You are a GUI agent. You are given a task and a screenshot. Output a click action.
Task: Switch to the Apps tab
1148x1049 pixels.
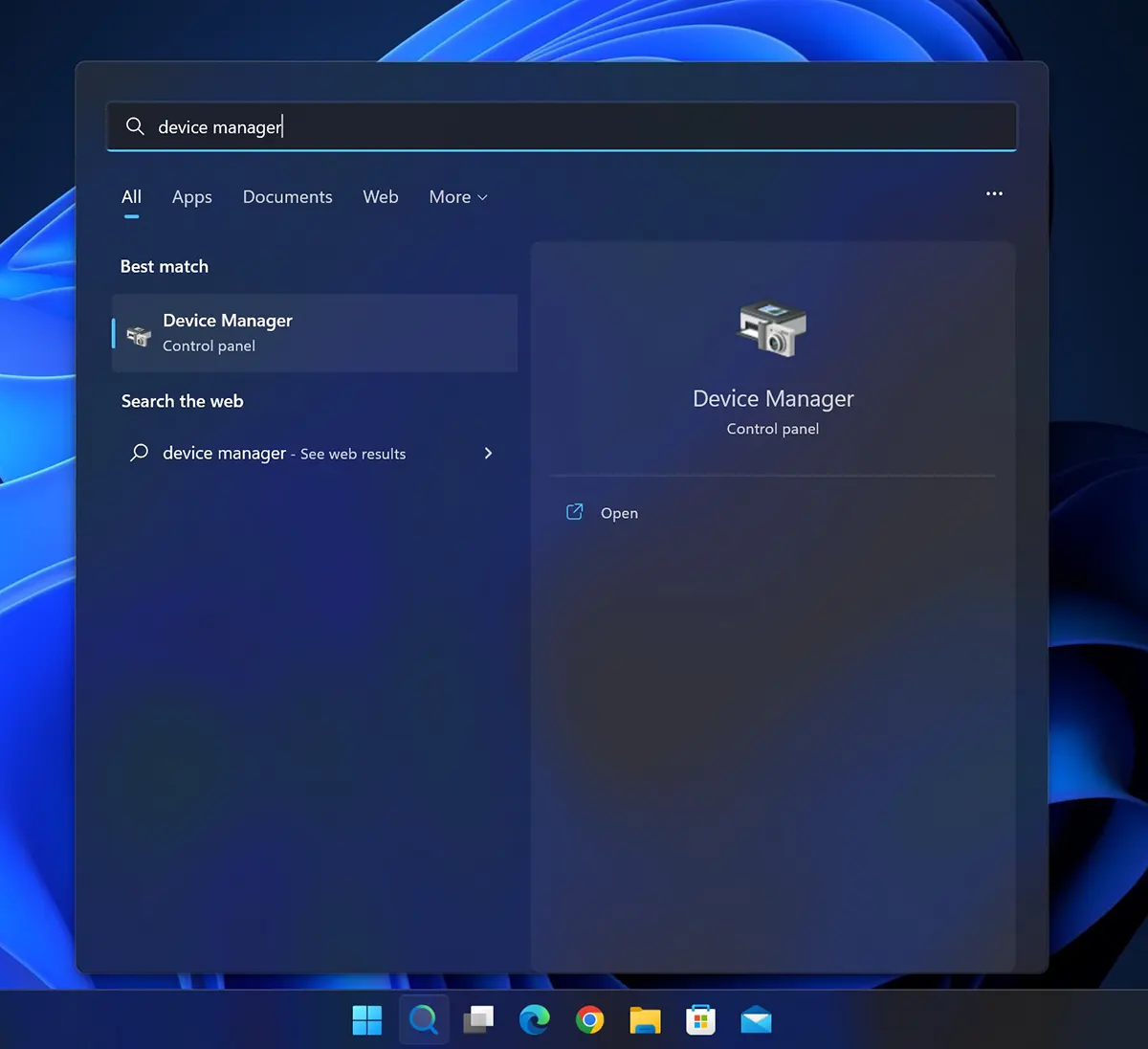pyautogui.click(x=192, y=197)
